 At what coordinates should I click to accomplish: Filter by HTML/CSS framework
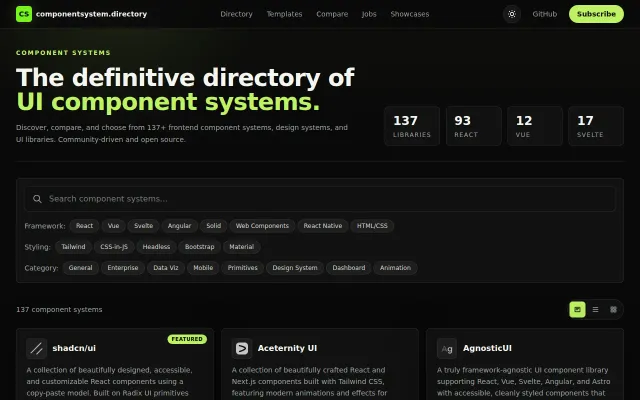tap(372, 226)
